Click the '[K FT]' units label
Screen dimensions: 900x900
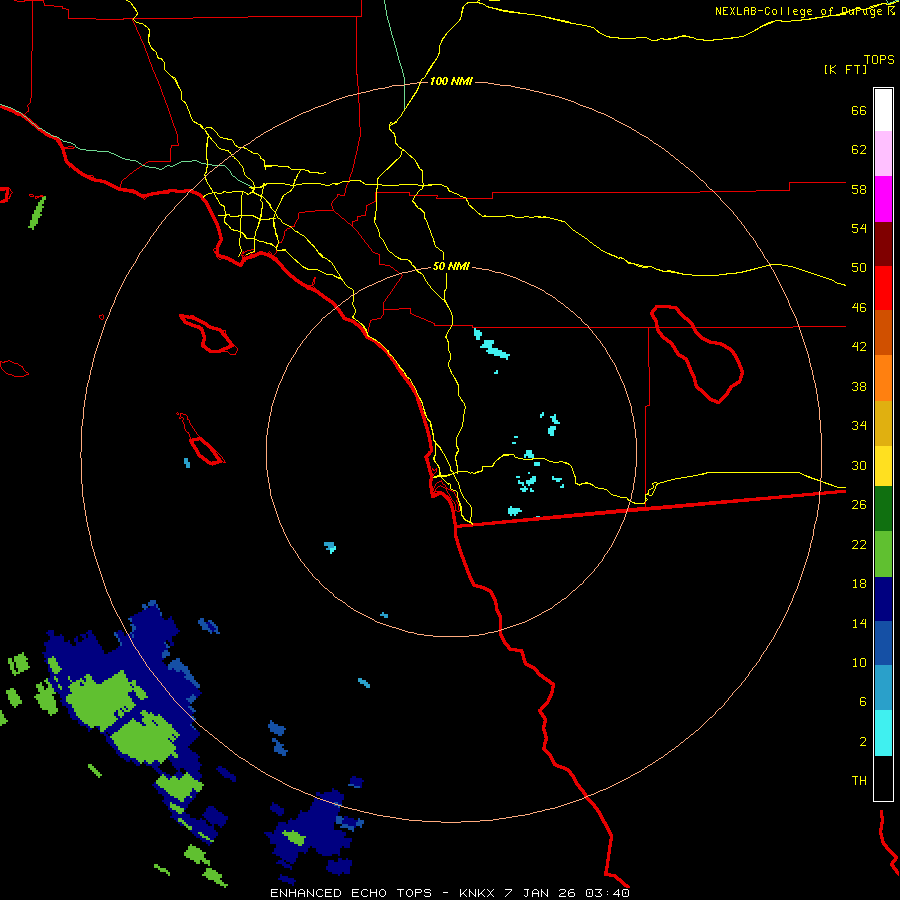pyautogui.click(x=845, y=70)
